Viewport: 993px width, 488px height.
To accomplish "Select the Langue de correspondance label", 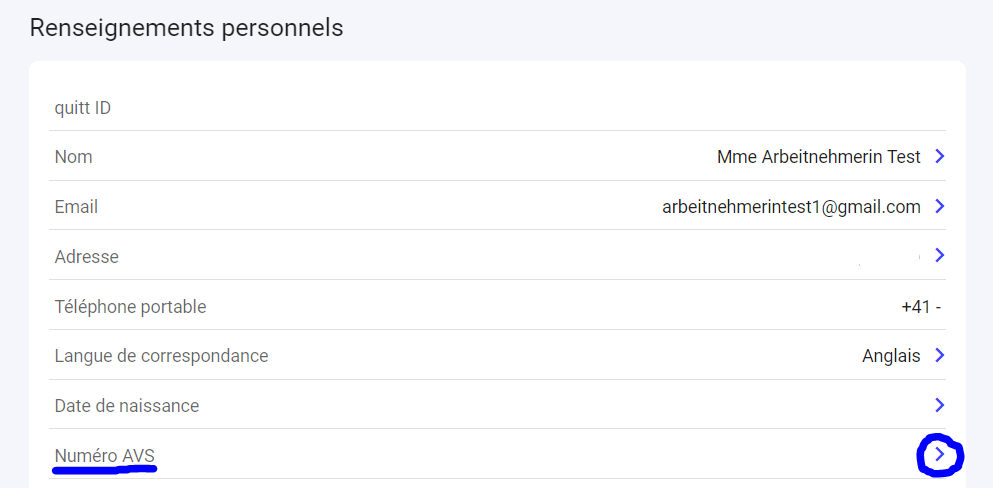I will [x=161, y=355].
